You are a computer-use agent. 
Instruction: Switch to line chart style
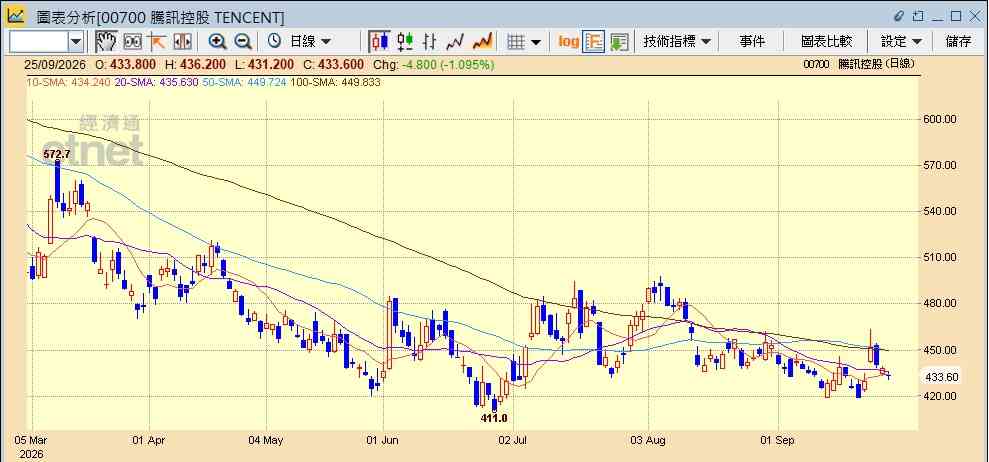[x=455, y=42]
